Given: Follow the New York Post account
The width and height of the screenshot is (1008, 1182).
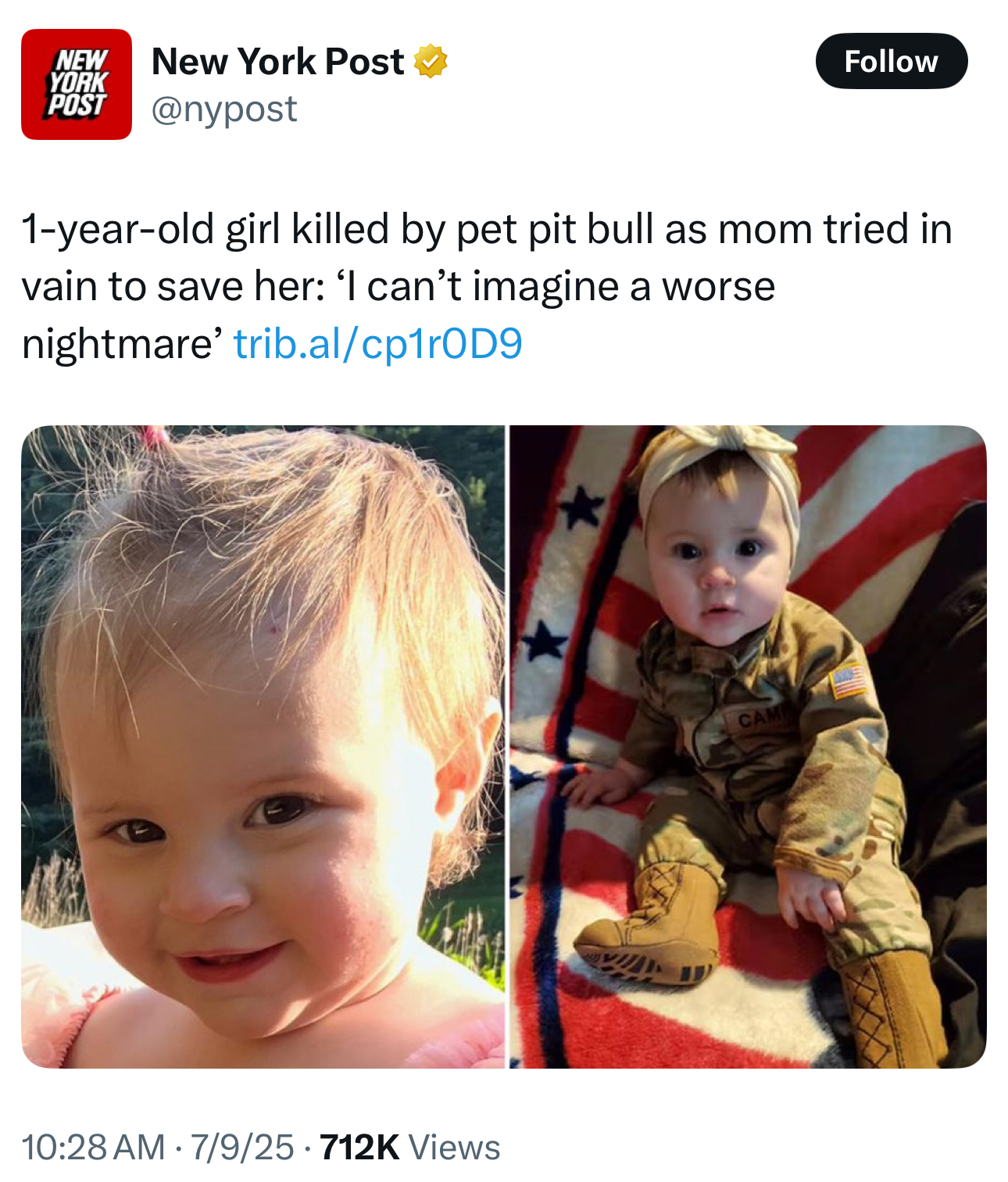Looking at the screenshot, I should point(892,61).
